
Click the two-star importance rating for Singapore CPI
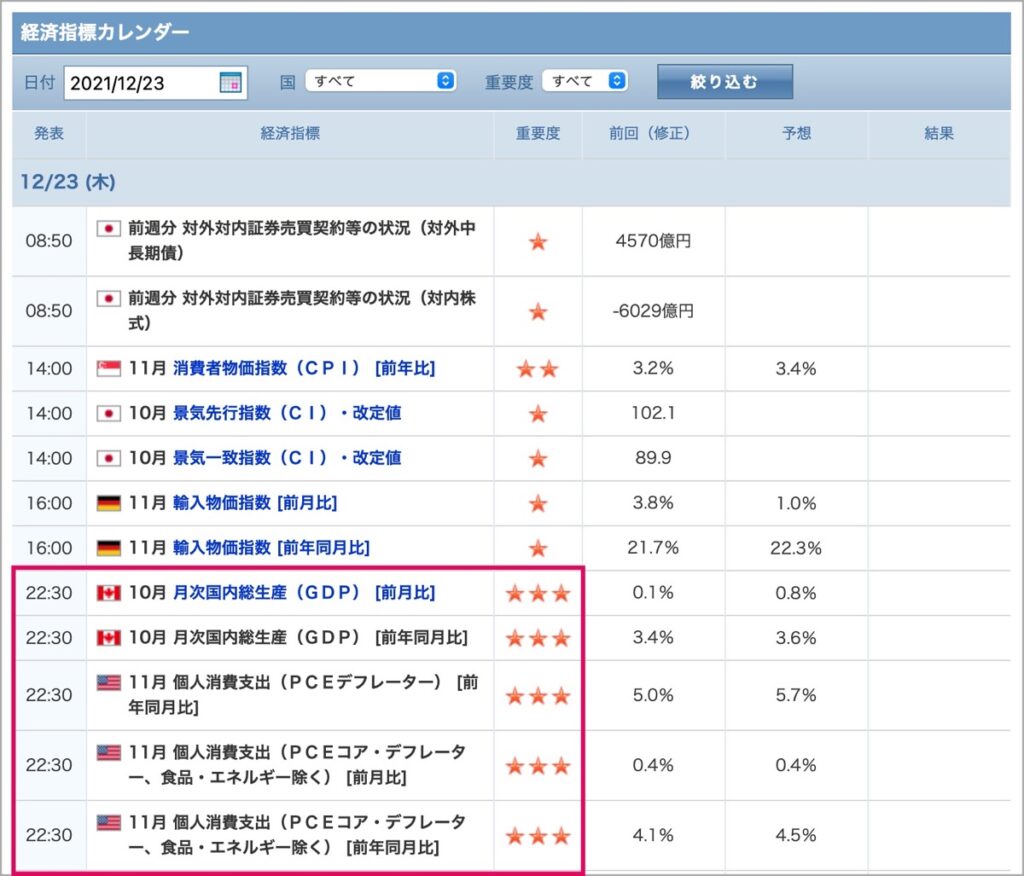tap(537, 369)
